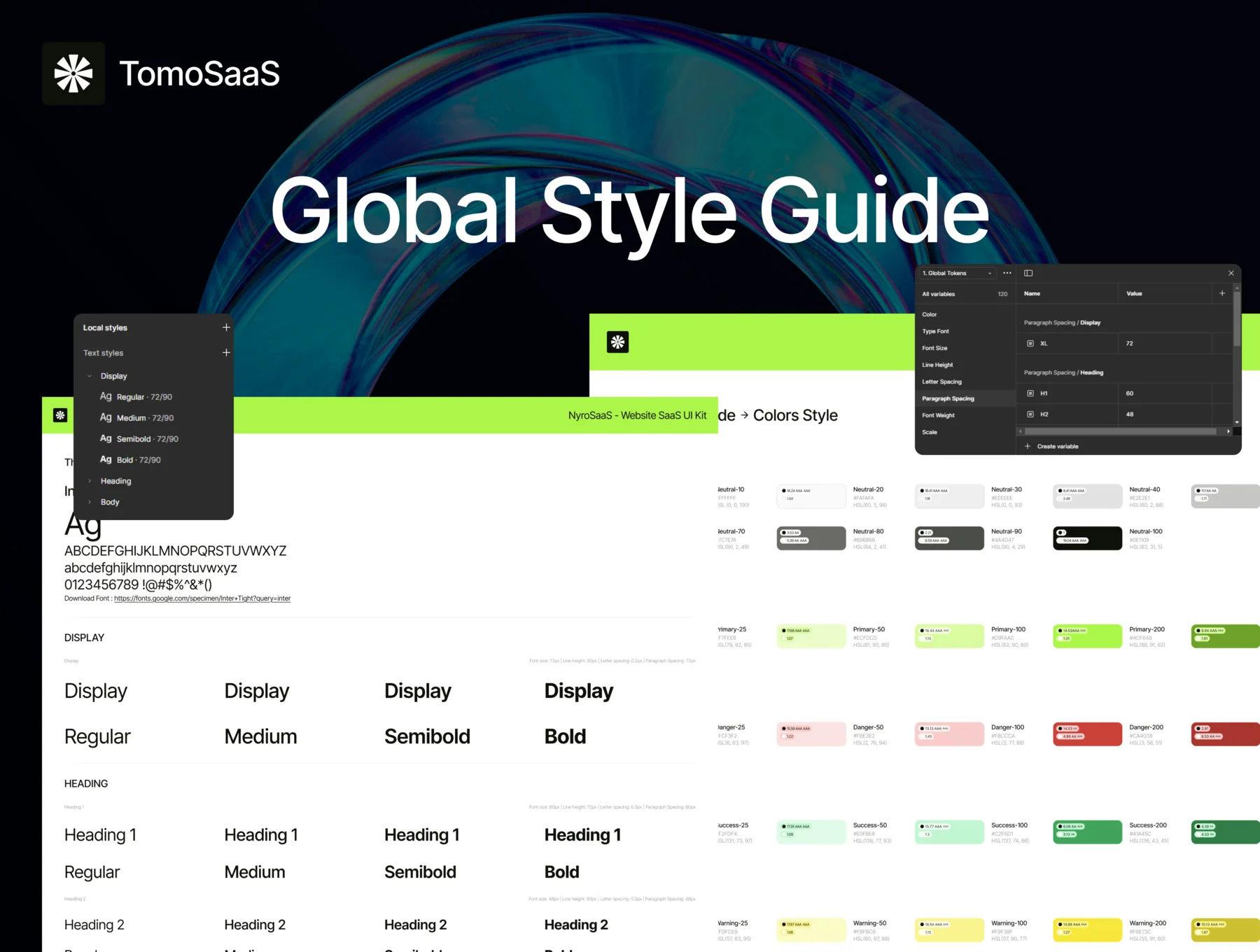Viewport: 1260px width, 952px height.
Task: Click the scroll right arrow in variables panel
Action: (x=1228, y=431)
